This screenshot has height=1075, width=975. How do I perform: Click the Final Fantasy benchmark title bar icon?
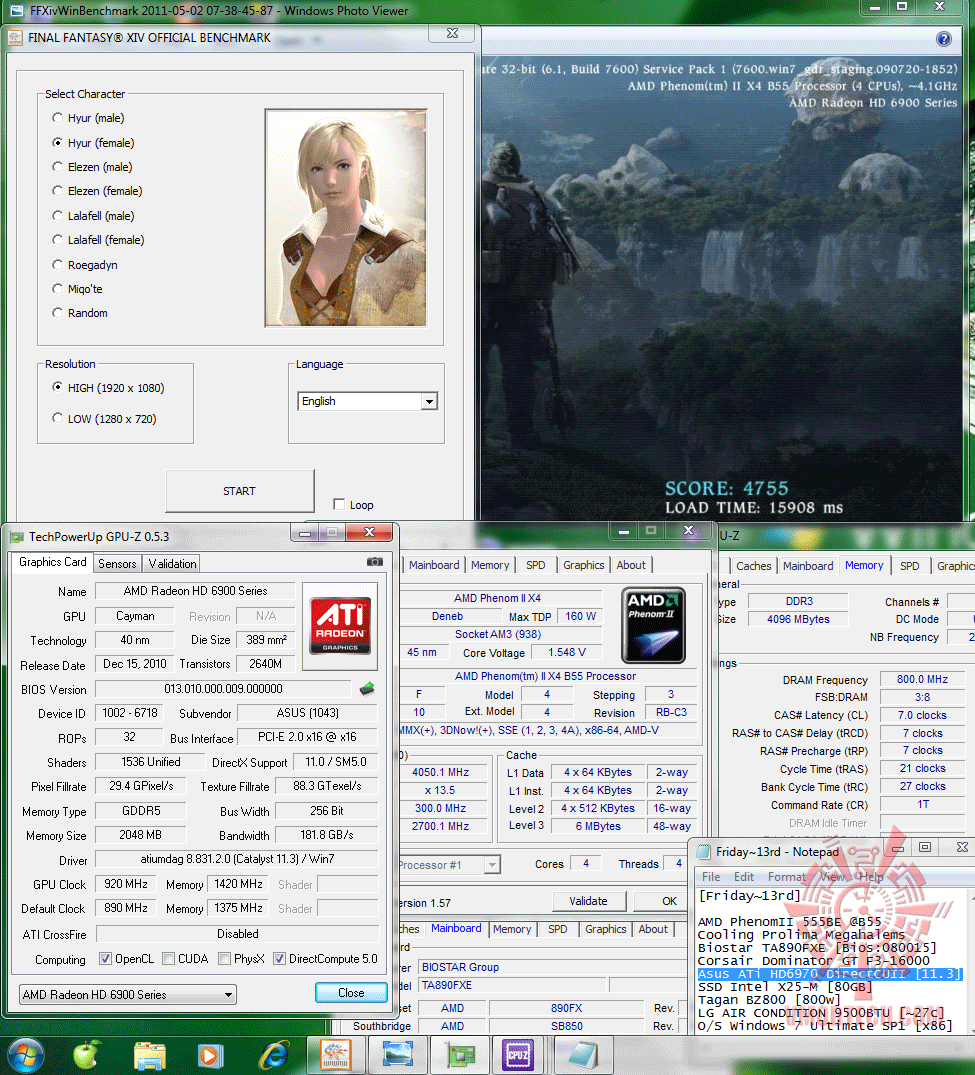[x=14, y=38]
